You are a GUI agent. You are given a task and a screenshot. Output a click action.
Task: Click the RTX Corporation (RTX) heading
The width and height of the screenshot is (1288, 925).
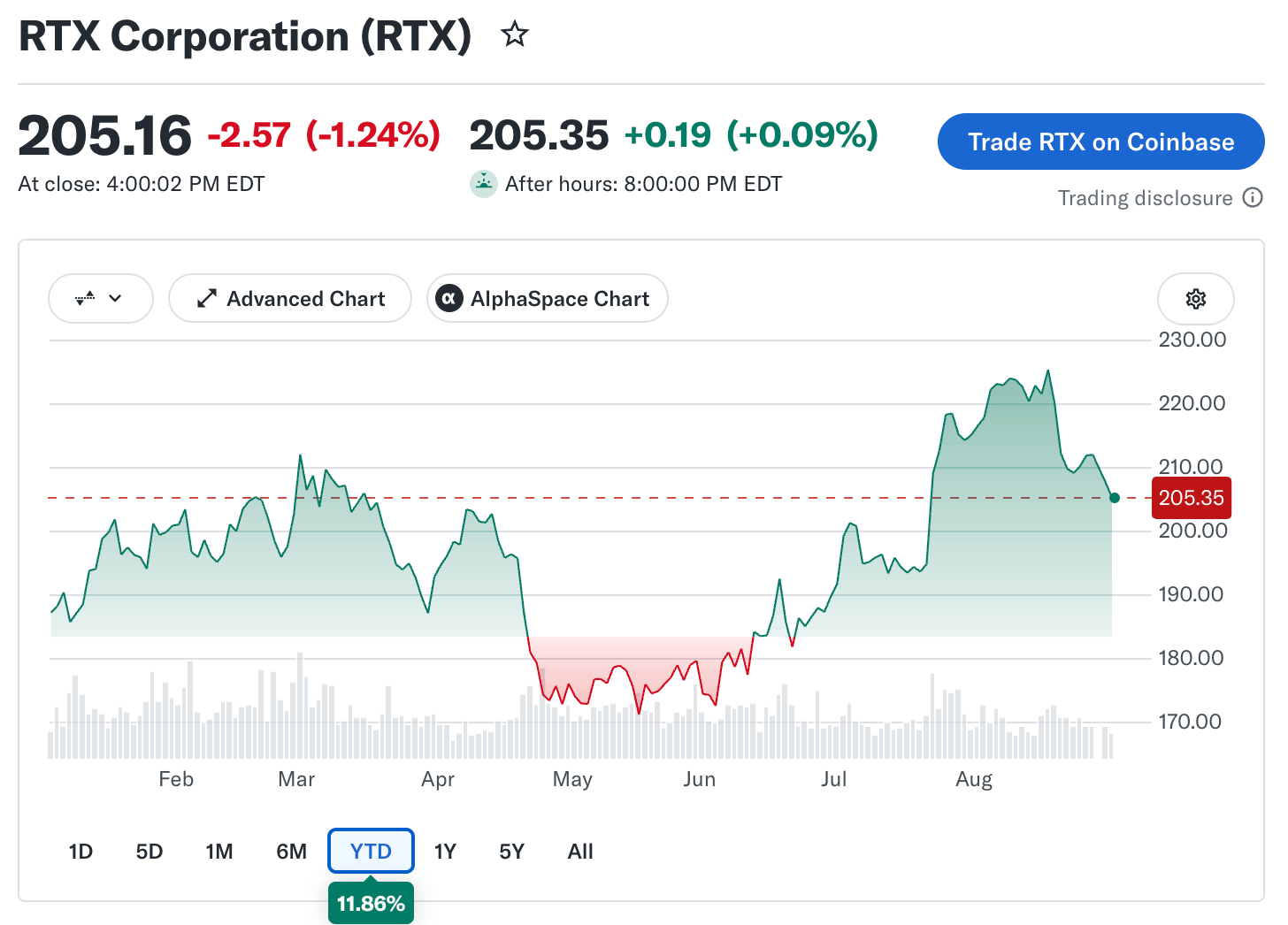245,36
